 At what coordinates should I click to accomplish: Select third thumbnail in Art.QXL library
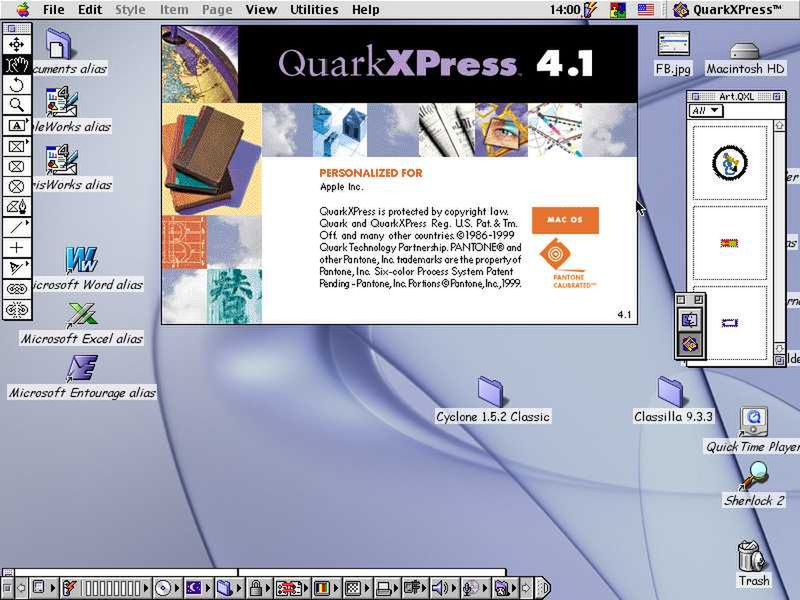730,322
